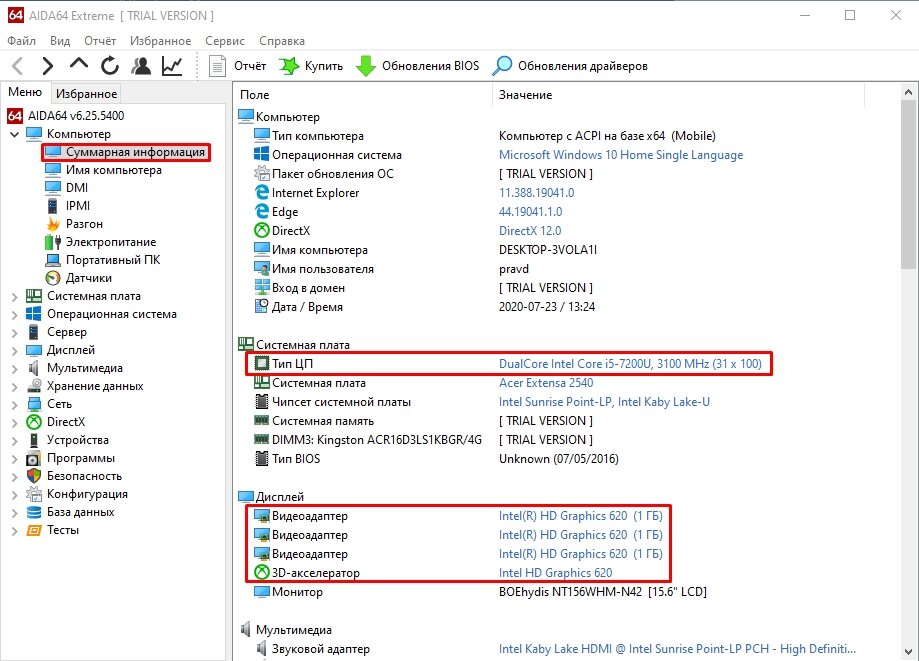Click scrollbar up arrow

[908, 92]
